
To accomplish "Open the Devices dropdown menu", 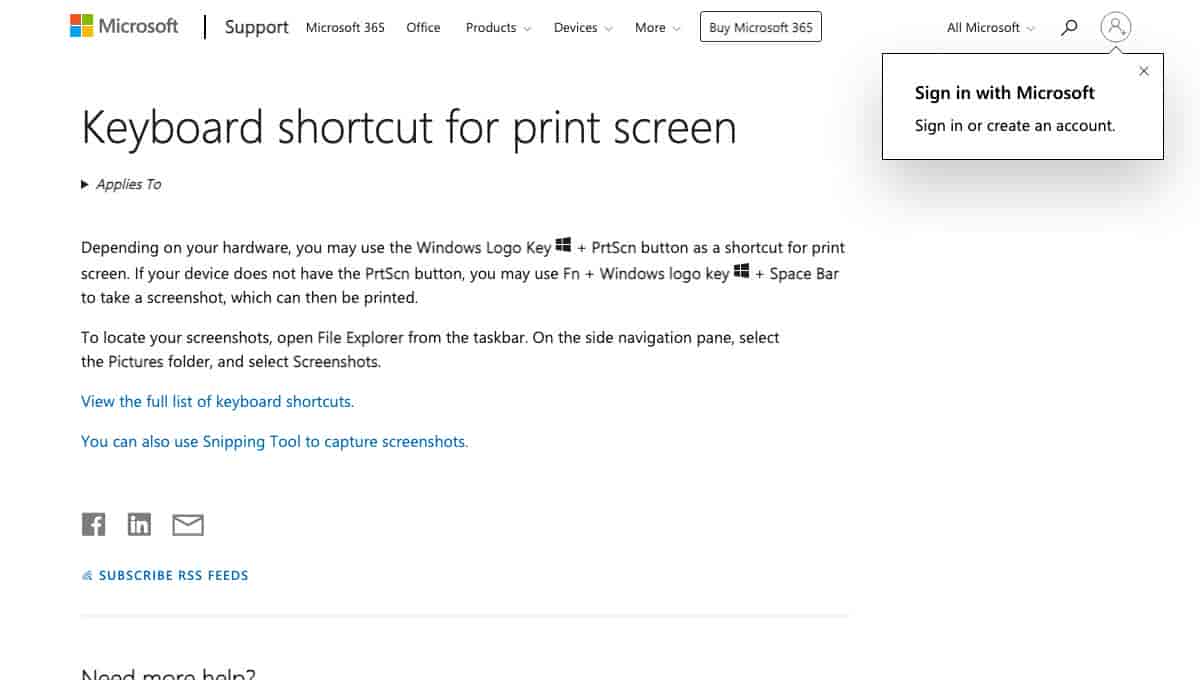I will pyautogui.click(x=583, y=28).
